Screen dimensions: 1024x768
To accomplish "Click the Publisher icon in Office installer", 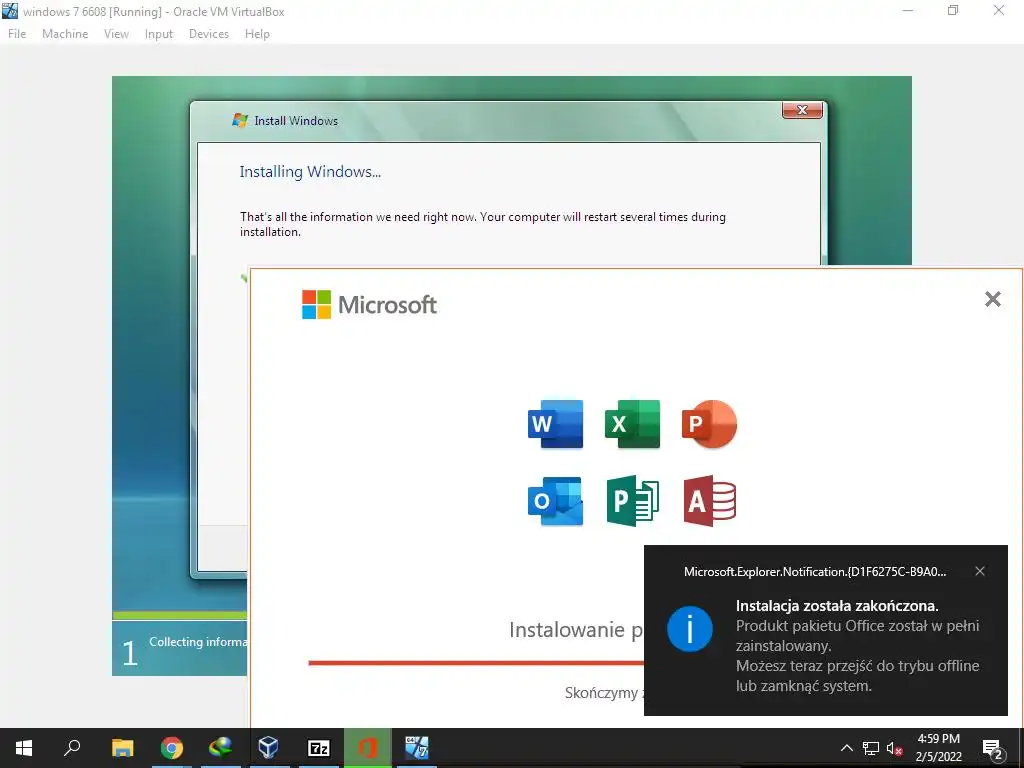I will 632,501.
